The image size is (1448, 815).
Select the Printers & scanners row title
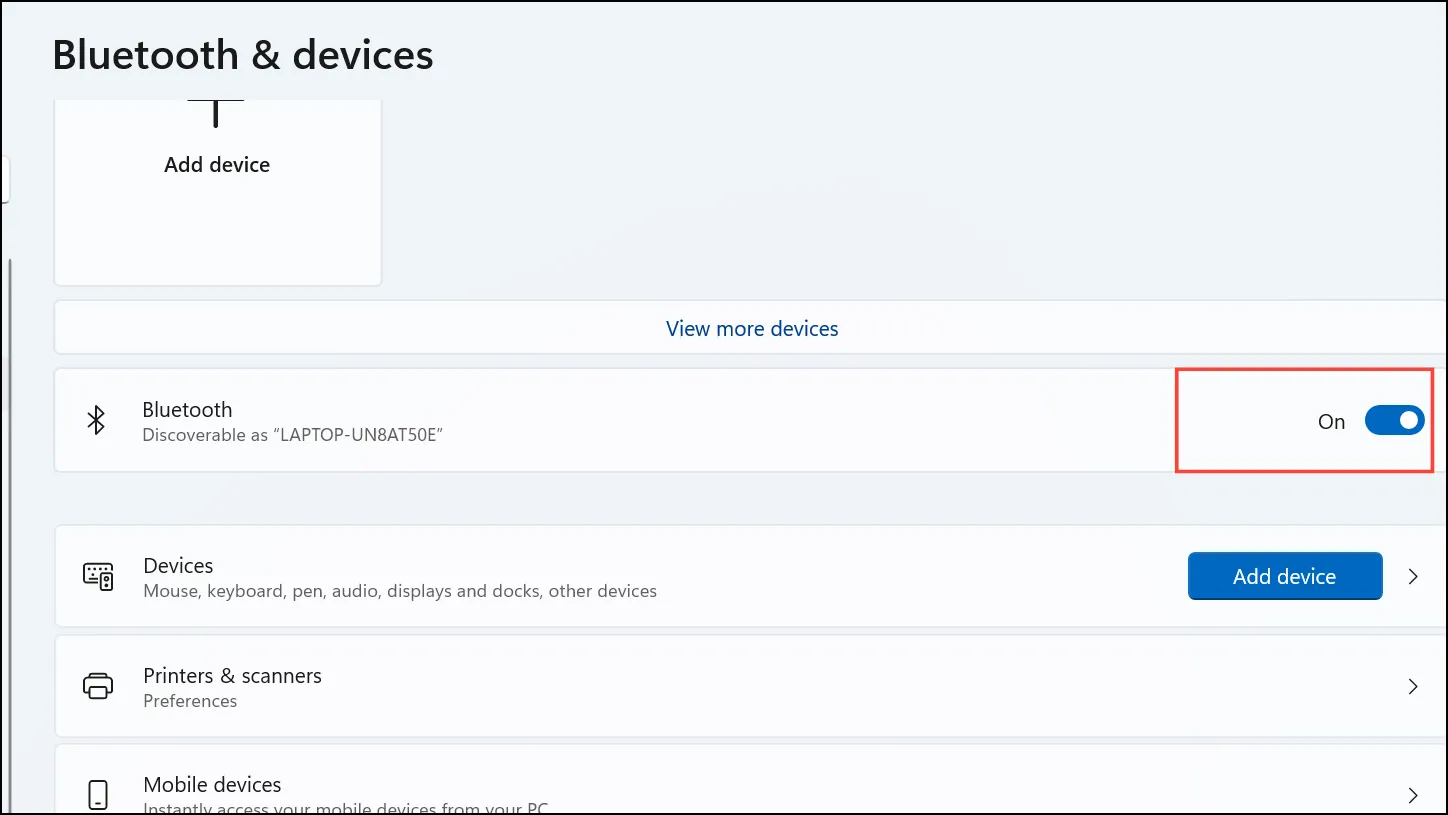click(x=232, y=675)
